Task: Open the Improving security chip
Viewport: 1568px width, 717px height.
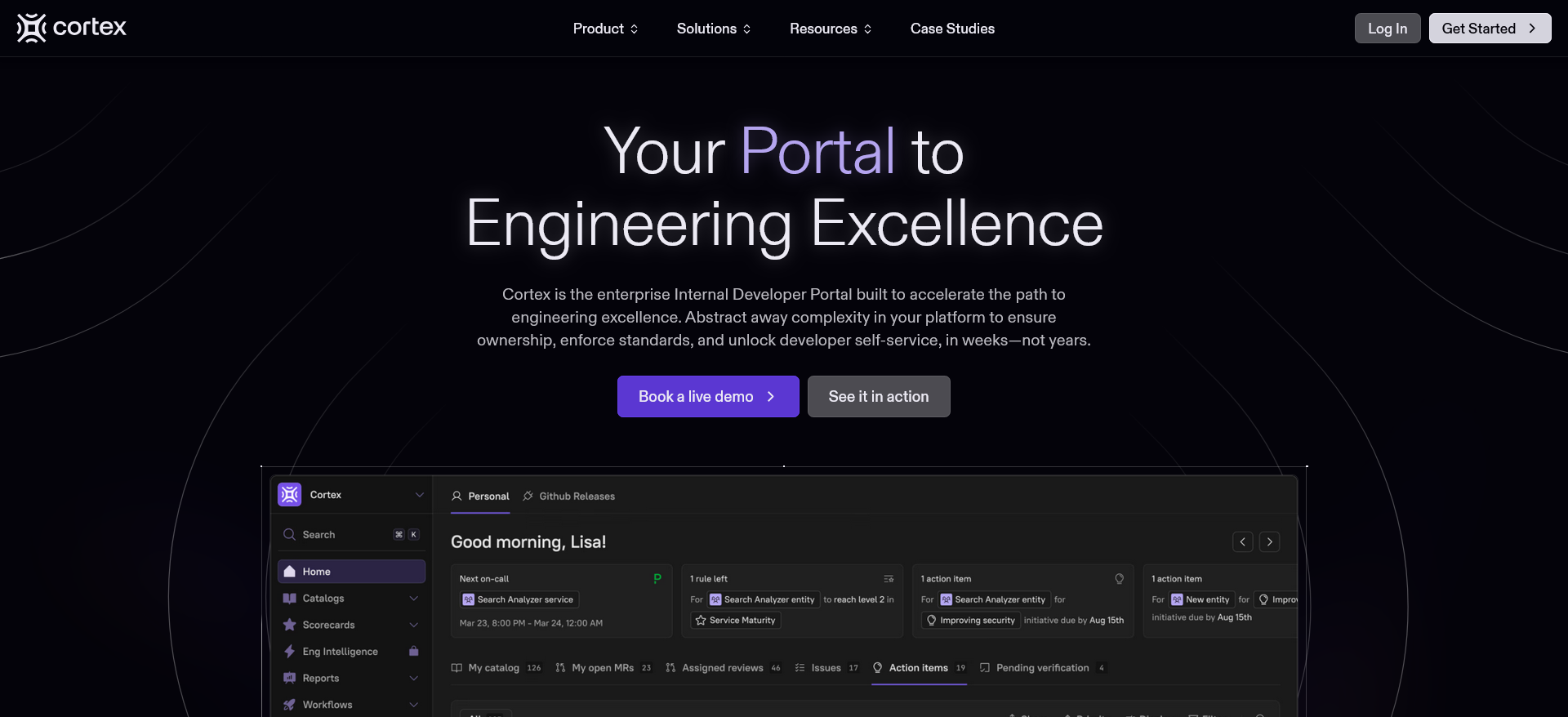Action: 971,621
